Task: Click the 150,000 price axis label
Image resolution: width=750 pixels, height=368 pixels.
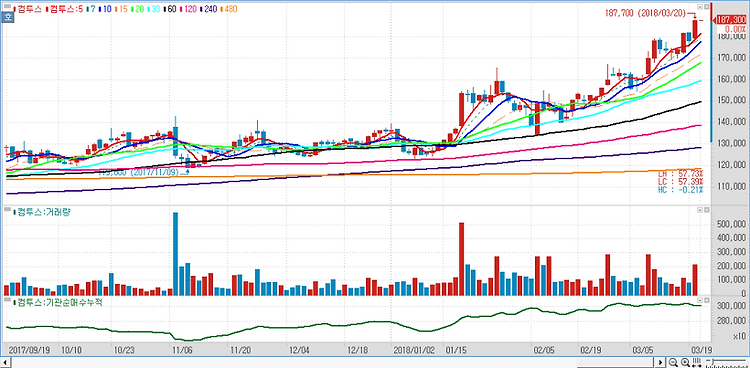Action: (731, 100)
